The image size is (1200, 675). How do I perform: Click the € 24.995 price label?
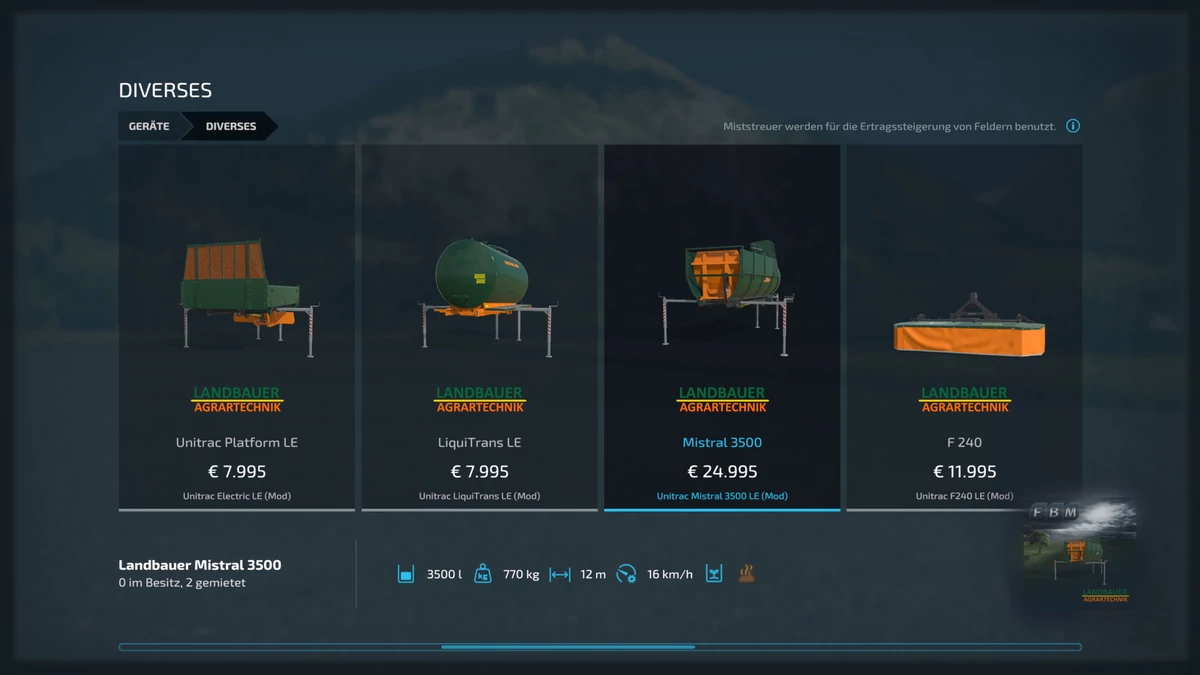[722, 472]
